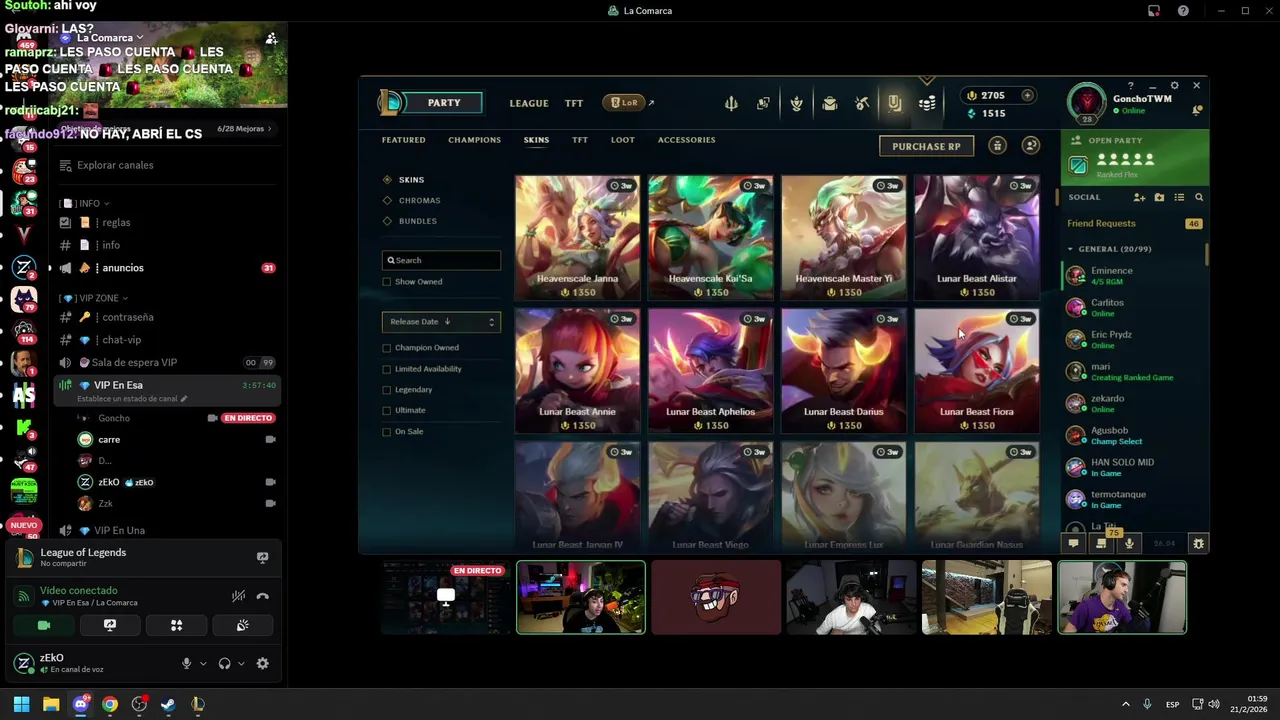Click the add friend icon in Social panel
Viewport: 1280px width, 720px height.
click(1139, 197)
